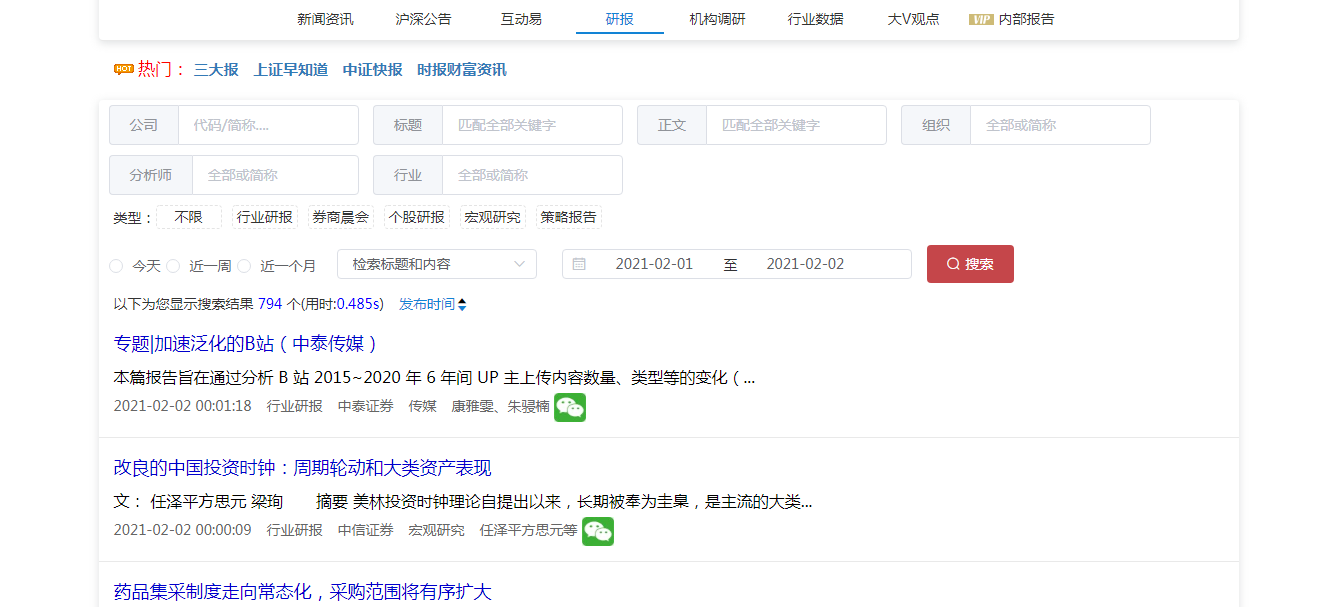
Task: Click 行业研报 tag in the 中信证券 result
Action: coord(295,530)
